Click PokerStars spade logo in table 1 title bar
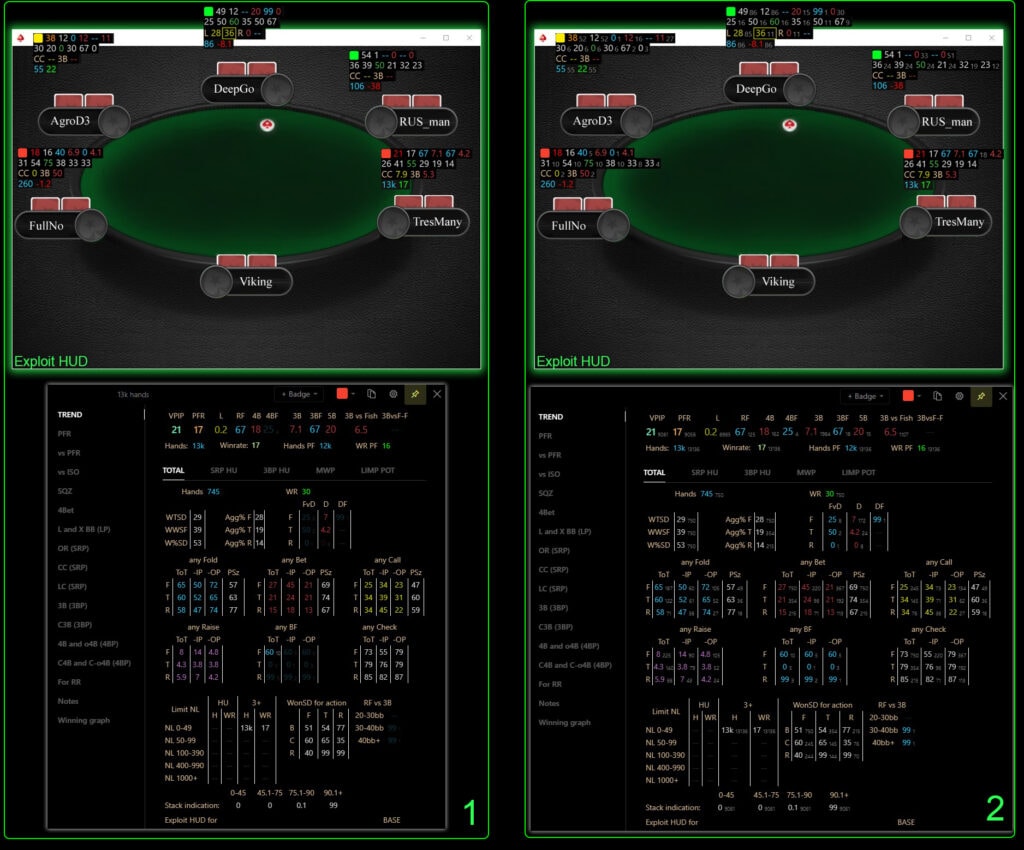Screen dimensions: 1024x850 click(21, 38)
